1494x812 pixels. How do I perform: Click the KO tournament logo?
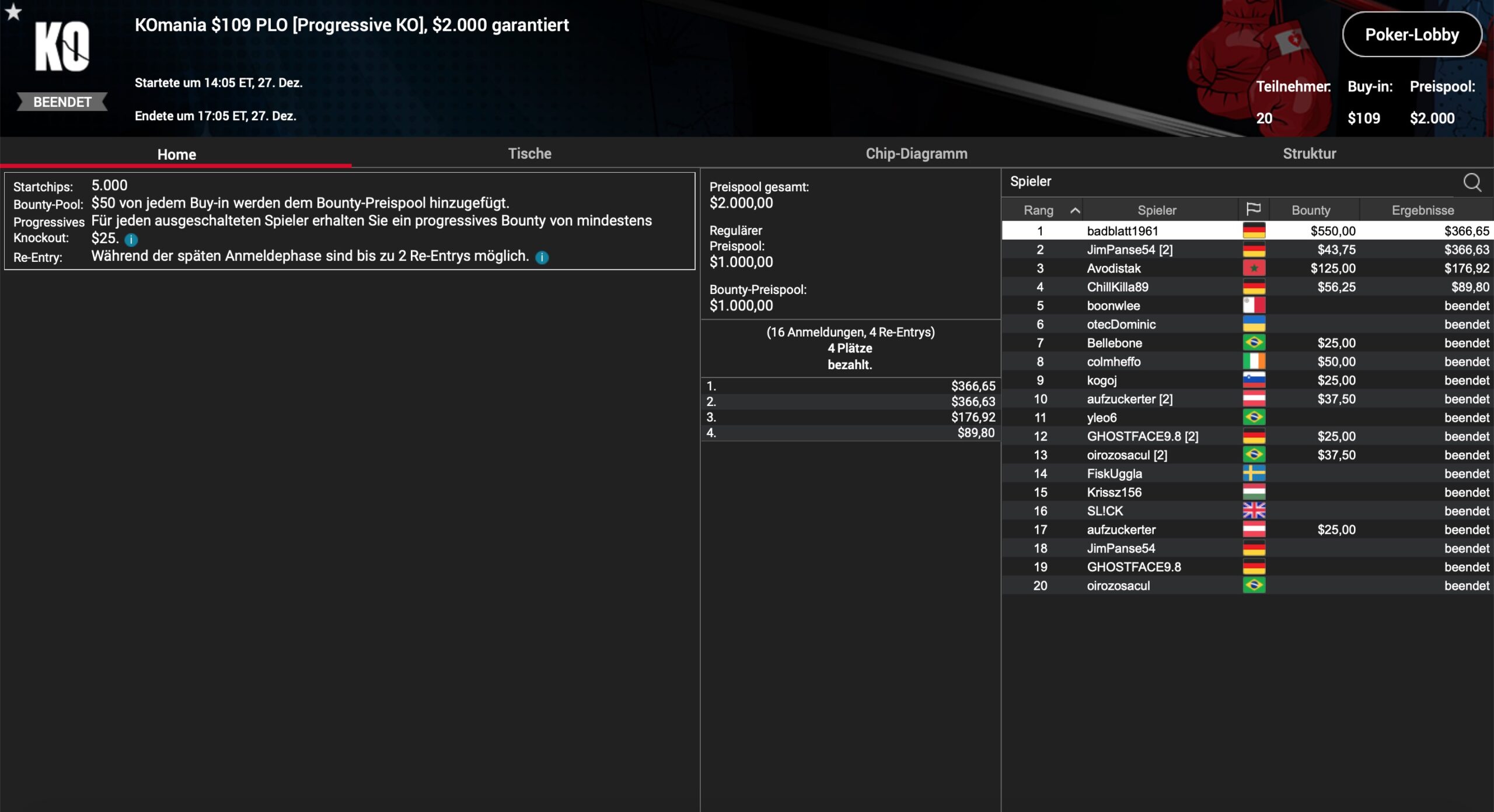(x=62, y=47)
